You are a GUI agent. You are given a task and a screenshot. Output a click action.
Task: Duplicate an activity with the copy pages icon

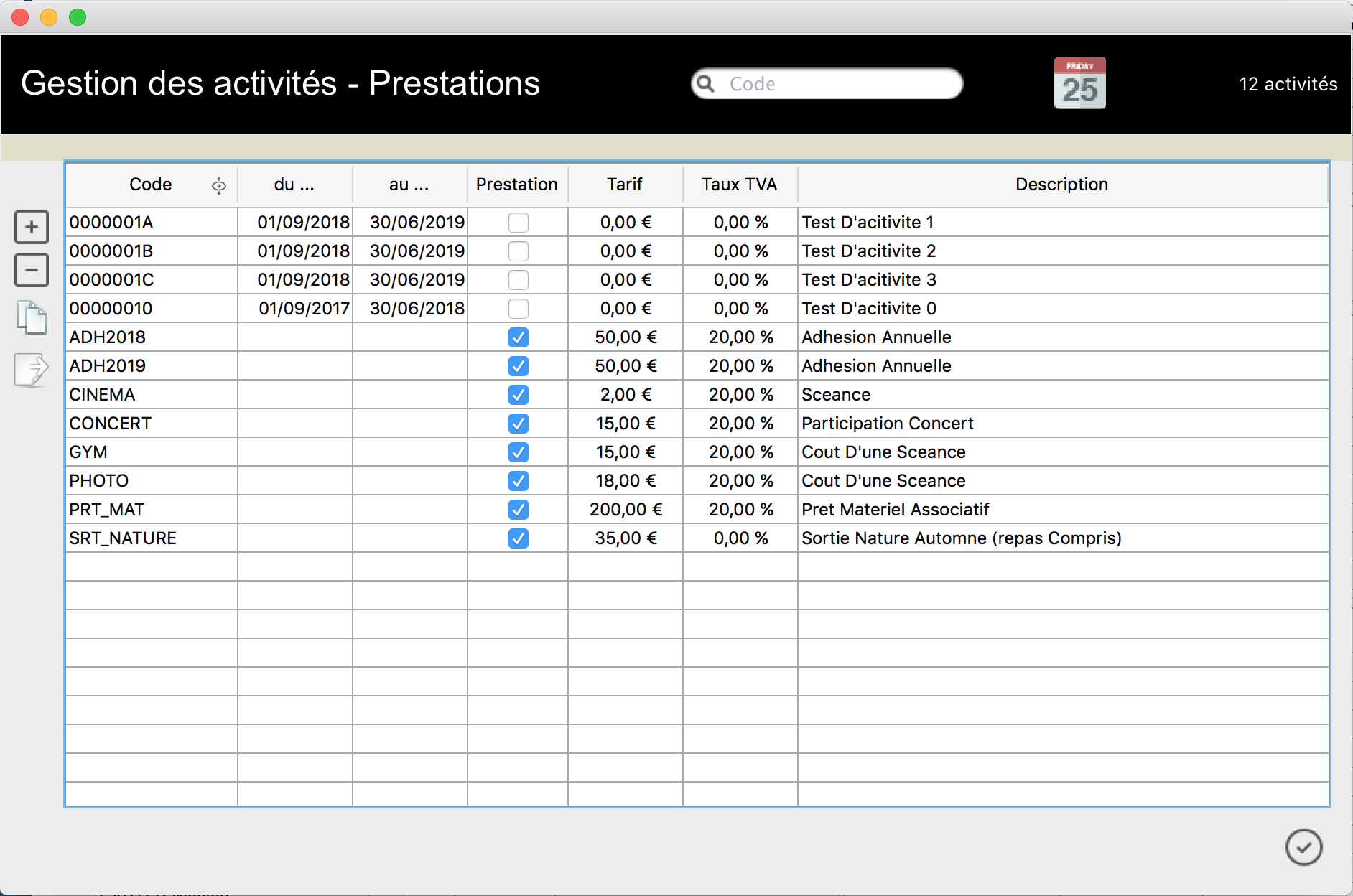coord(31,318)
